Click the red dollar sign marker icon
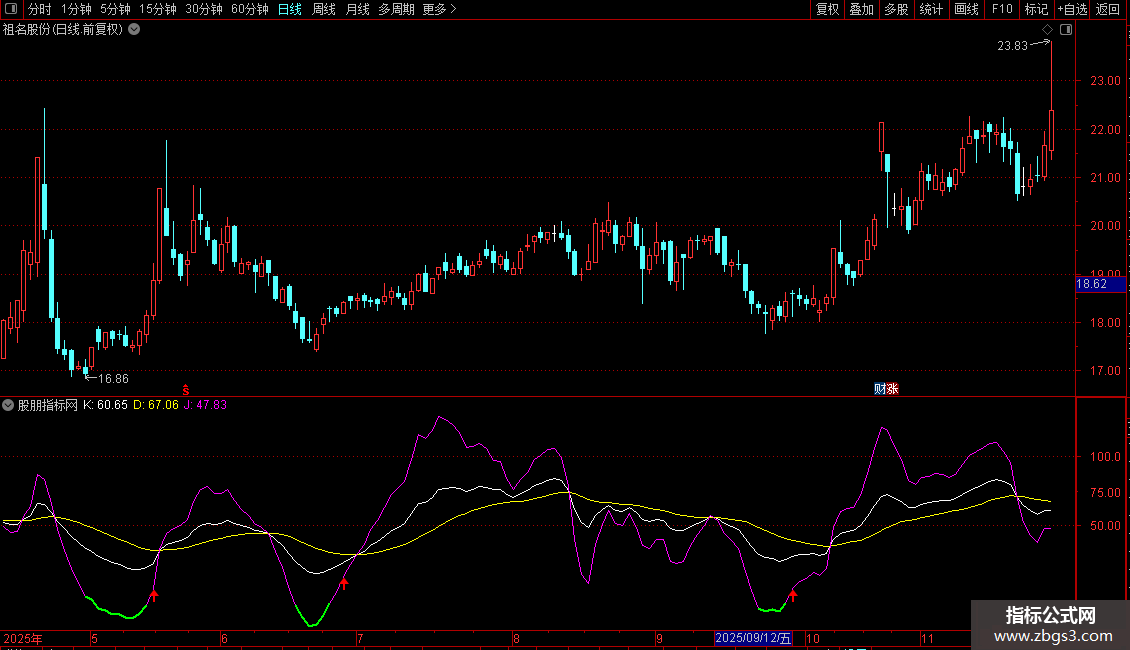The width and height of the screenshot is (1130, 650). (185, 388)
